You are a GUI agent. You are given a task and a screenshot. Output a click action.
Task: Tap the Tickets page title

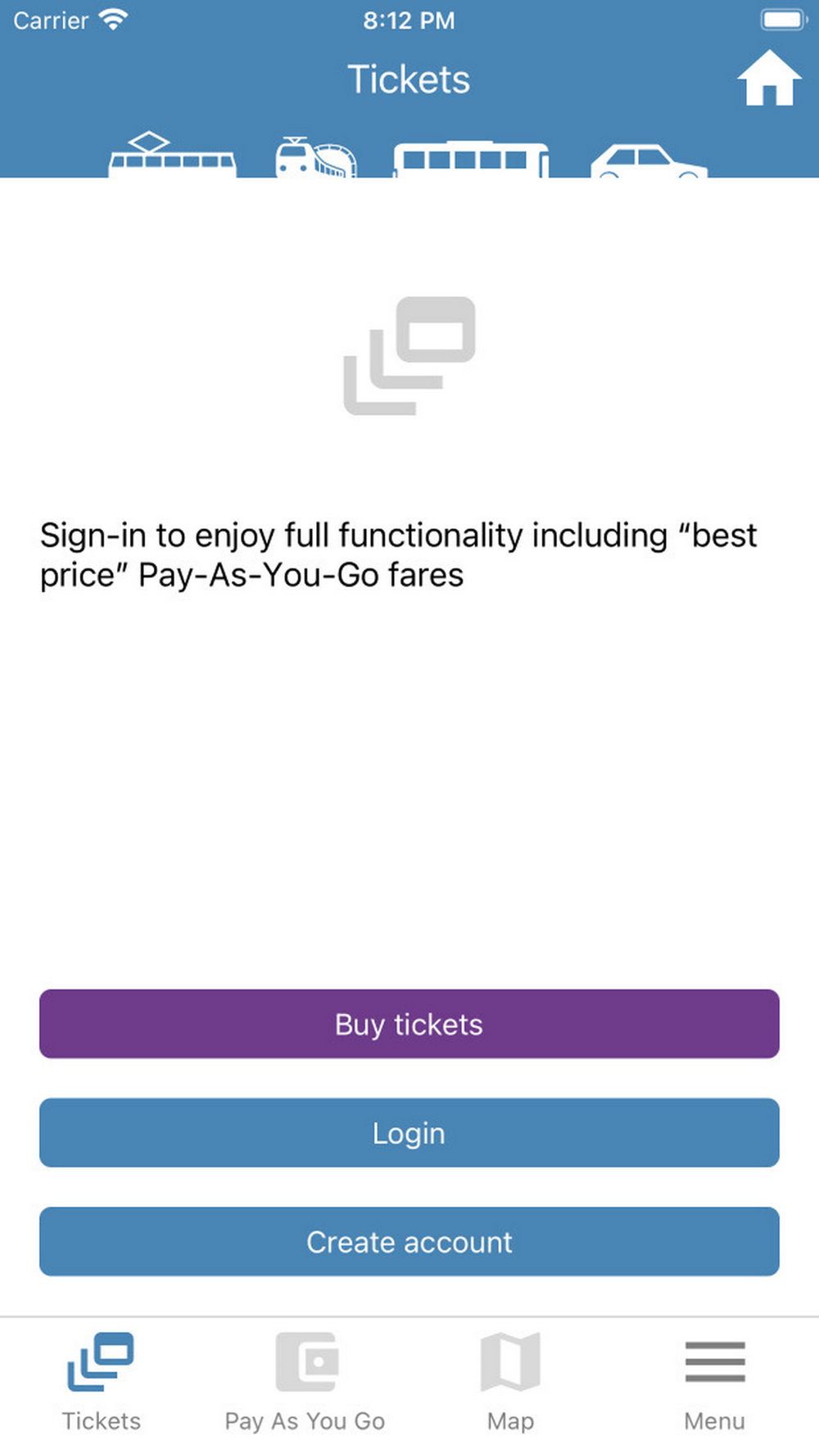[409, 80]
